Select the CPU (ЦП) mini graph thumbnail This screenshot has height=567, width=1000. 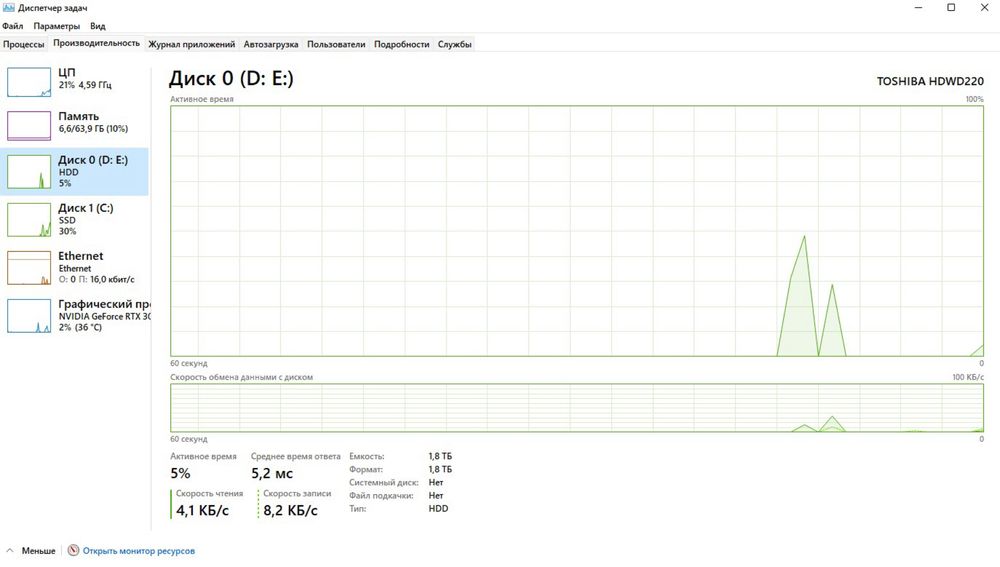tap(29, 82)
